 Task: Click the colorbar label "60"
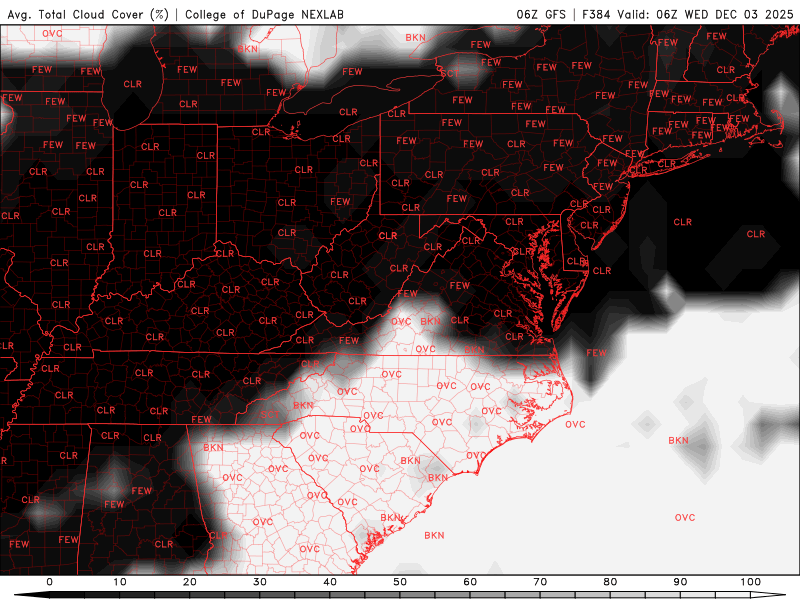470,582
